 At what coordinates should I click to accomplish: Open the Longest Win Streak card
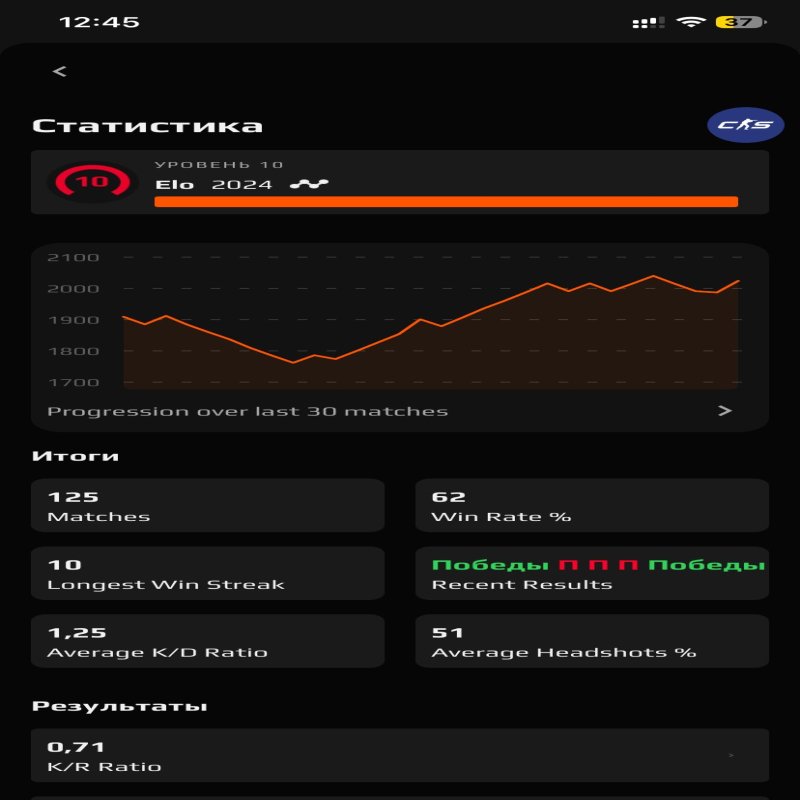pos(207,572)
